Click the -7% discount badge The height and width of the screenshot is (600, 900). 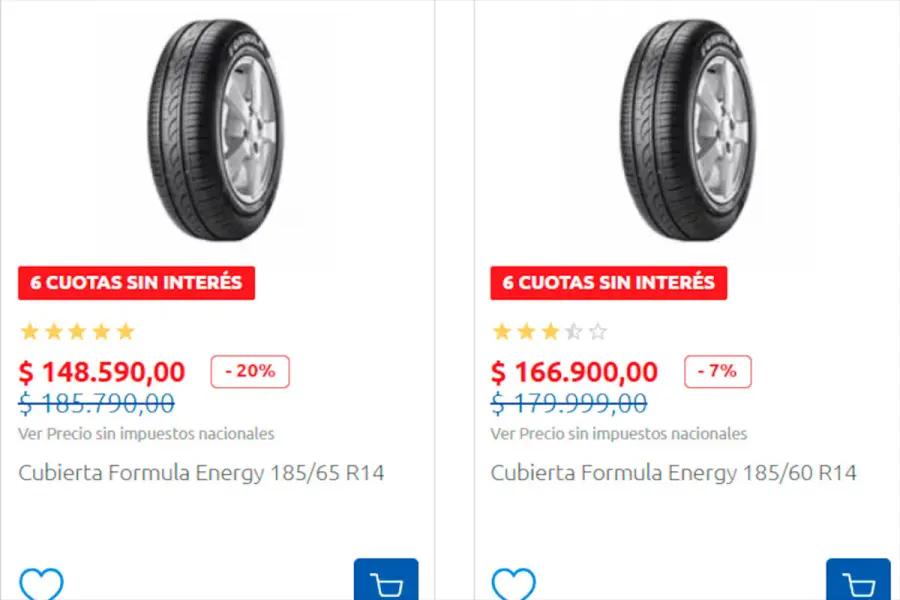pos(717,371)
